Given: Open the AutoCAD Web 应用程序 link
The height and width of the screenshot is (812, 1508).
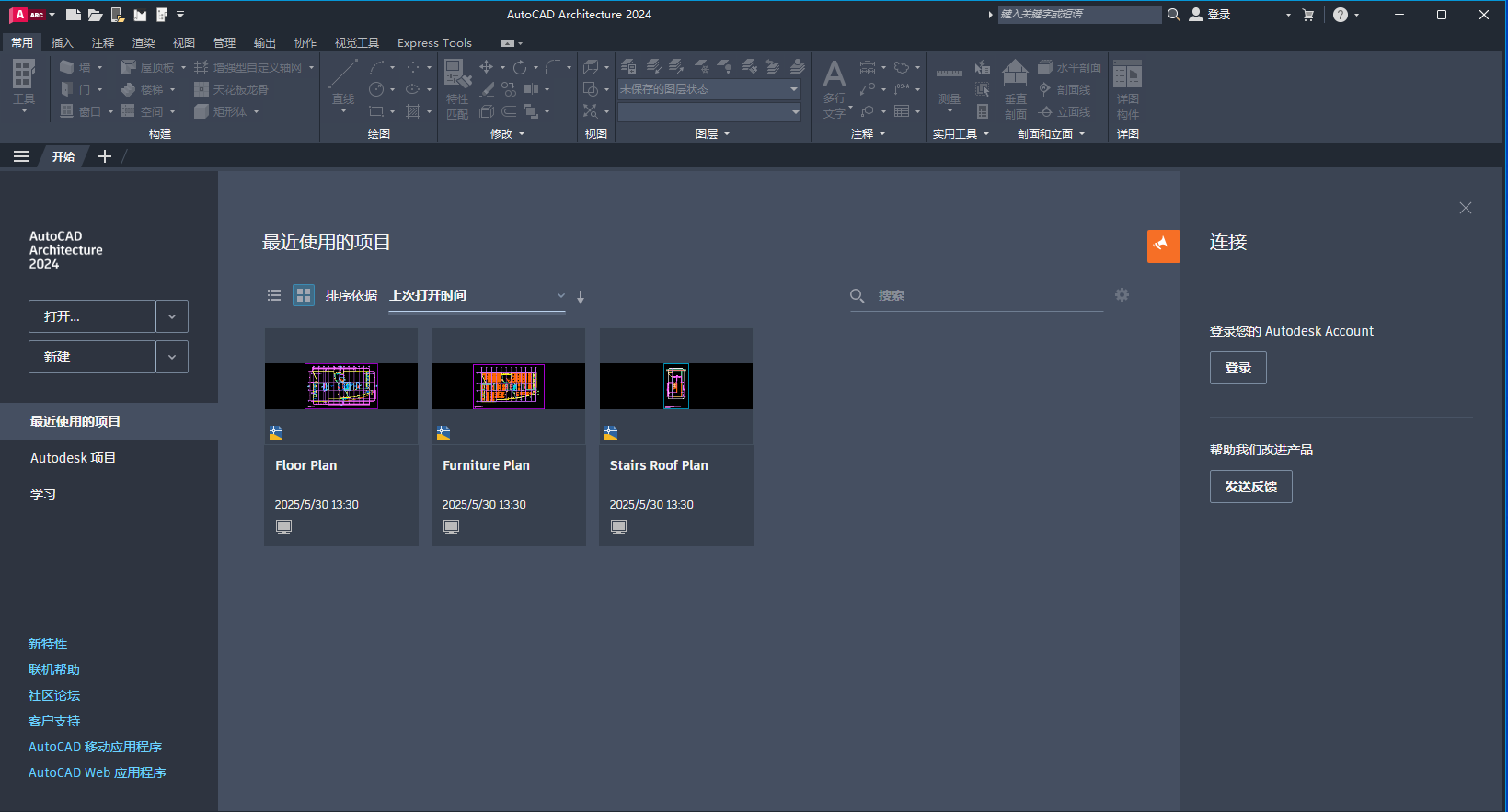Looking at the screenshot, I should click(98, 772).
